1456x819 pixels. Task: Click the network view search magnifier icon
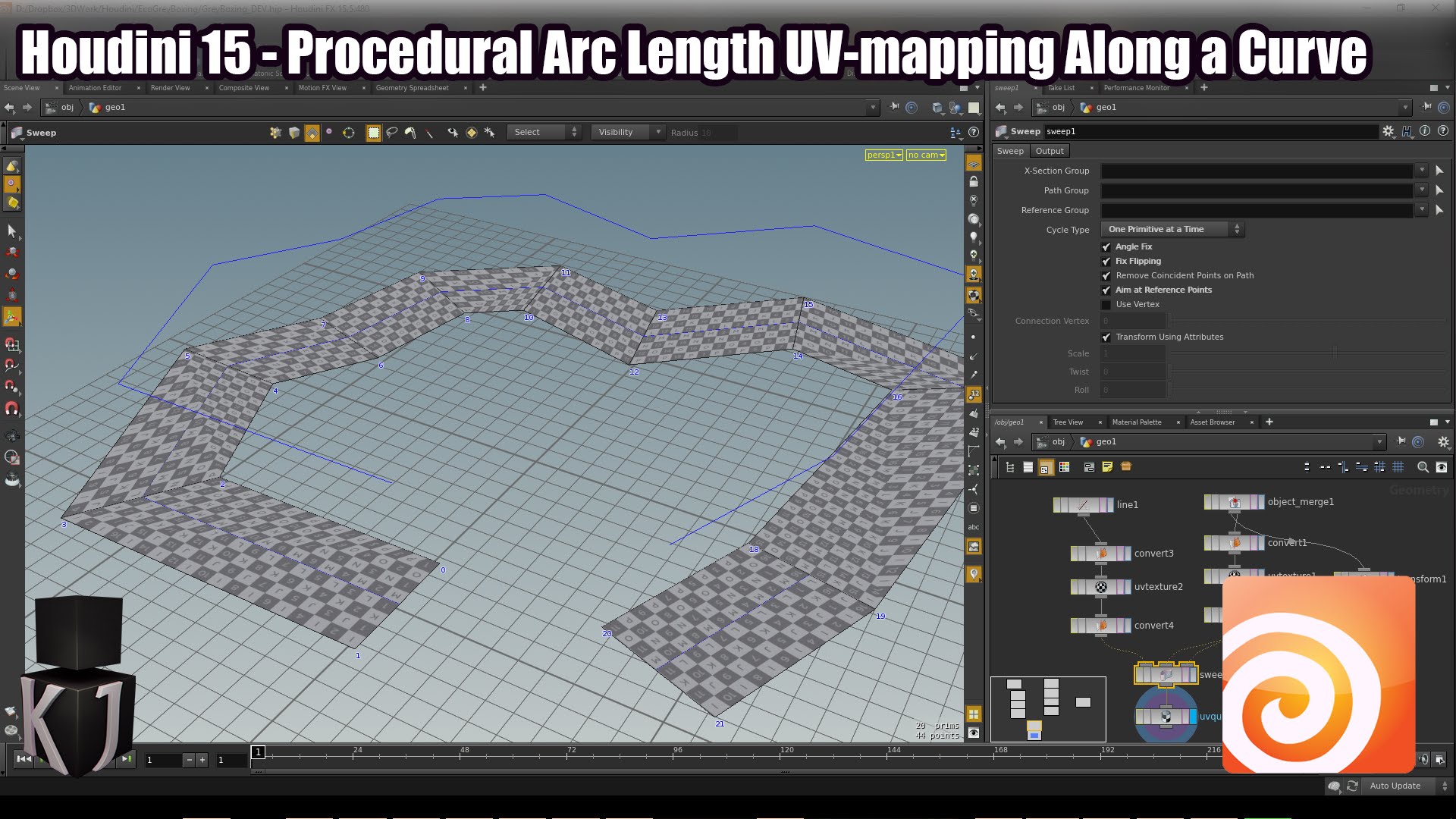click(1423, 467)
